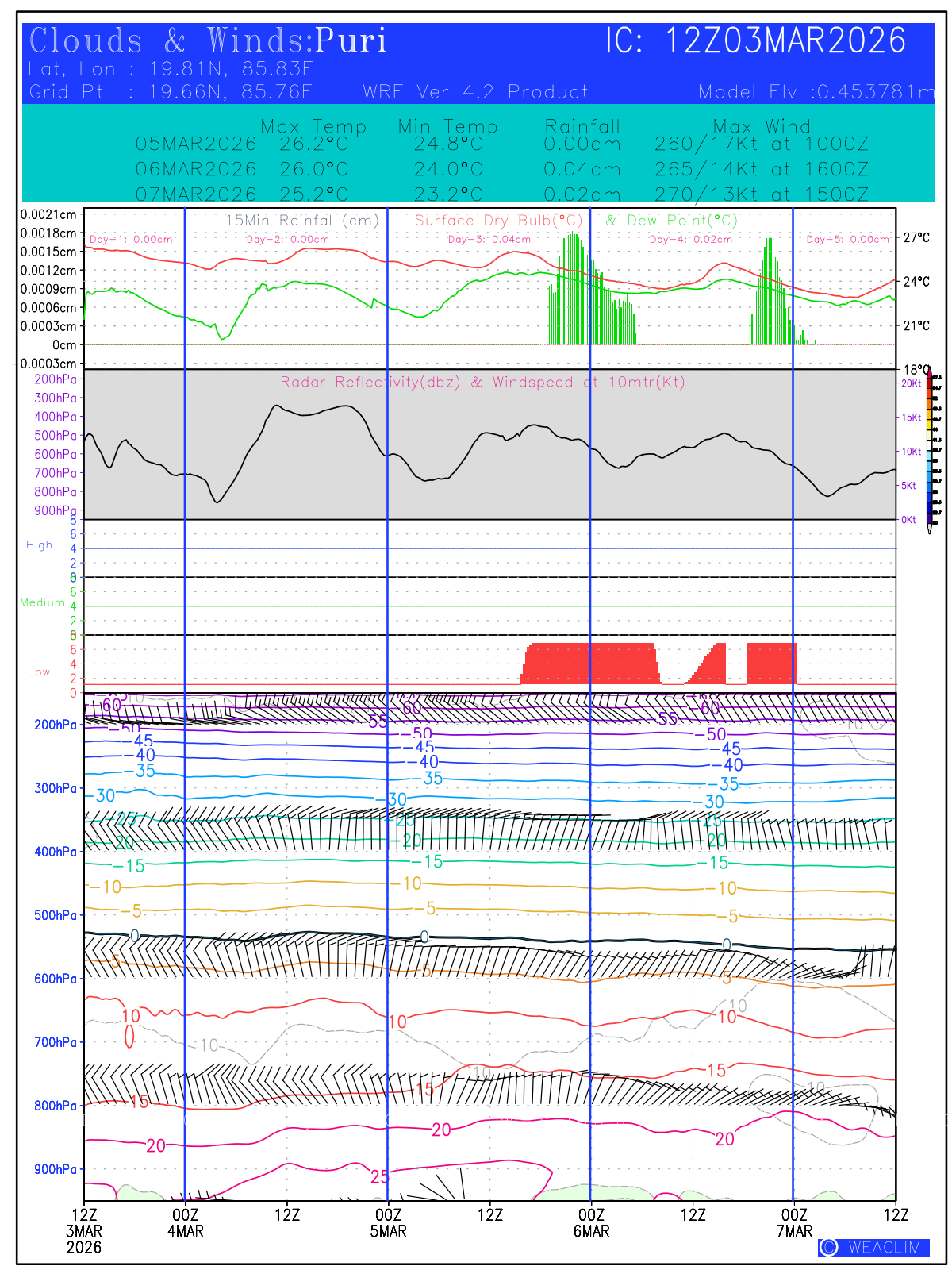Click the Low cloud layer label
This screenshot has width=952, height=1270.
point(39,672)
